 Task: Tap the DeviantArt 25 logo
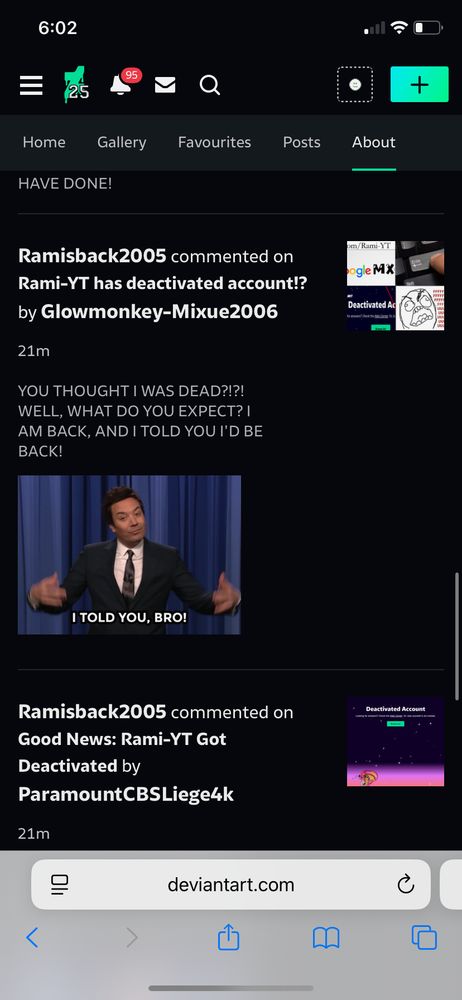(x=77, y=85)
